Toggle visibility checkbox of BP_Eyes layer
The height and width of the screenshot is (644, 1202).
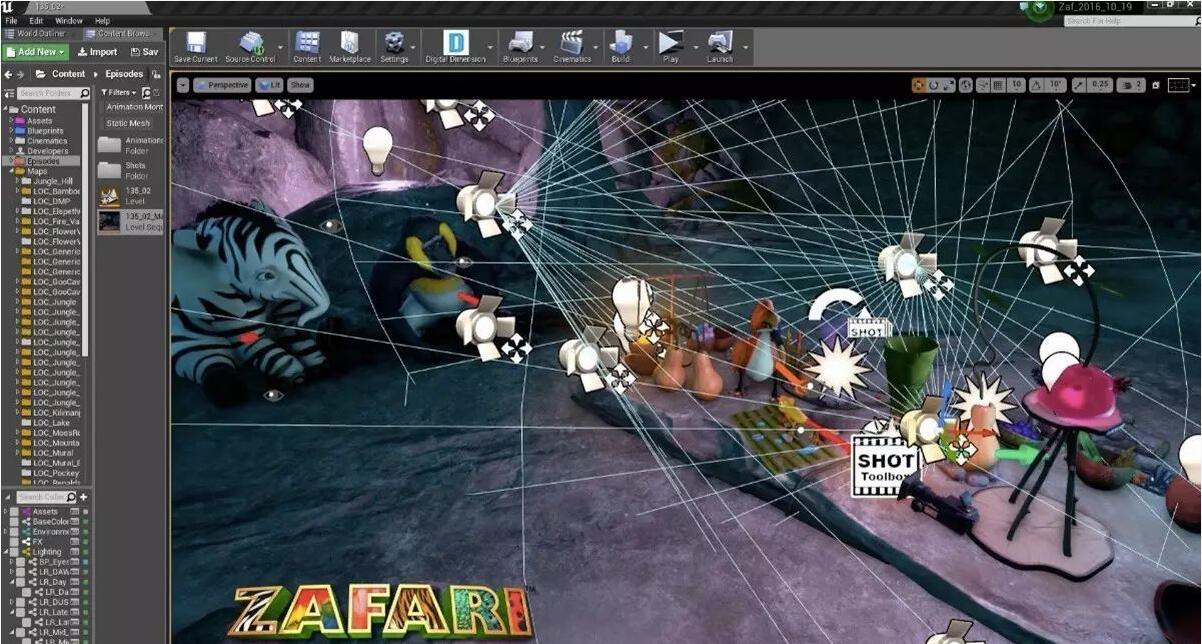pyautogui.click(x=20, y=561)
